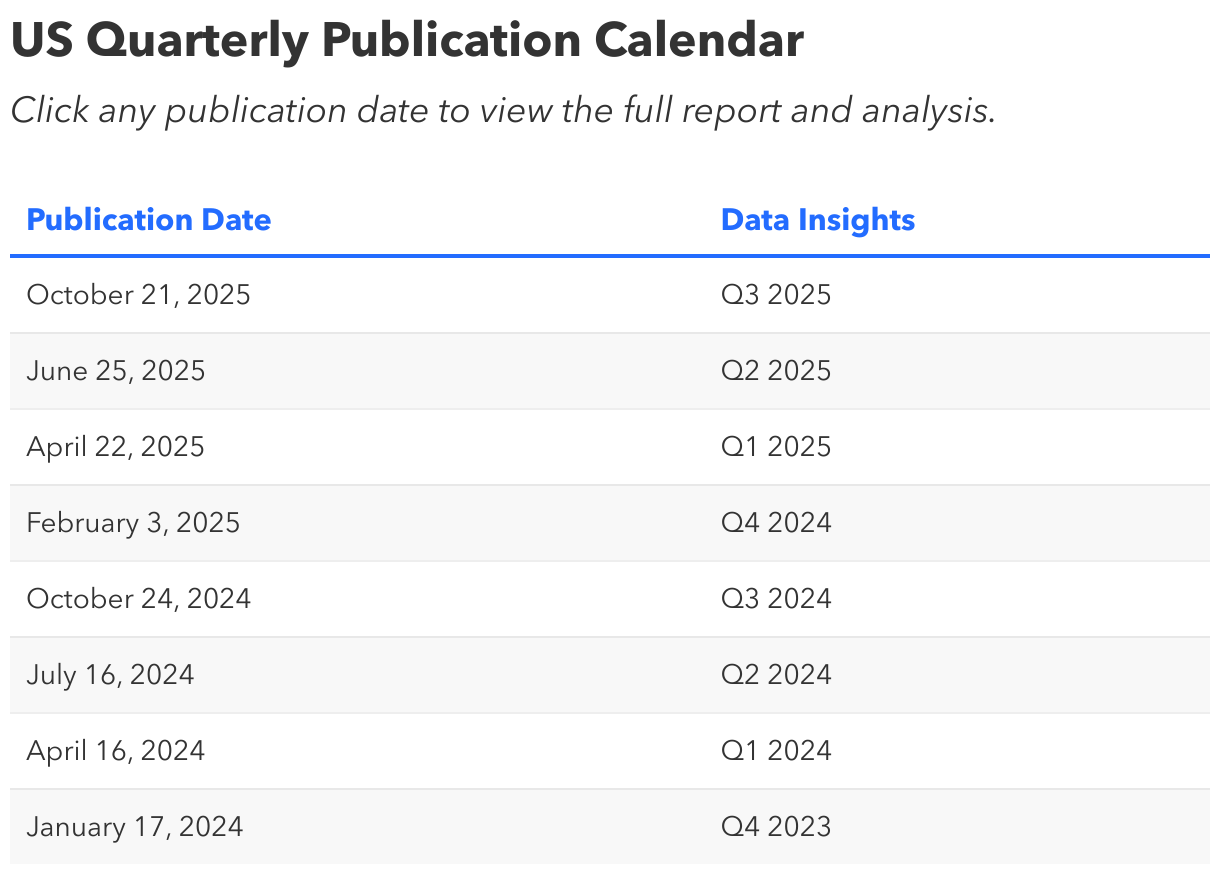Viewport: 1220px width, 876px height.
Task: Select the Q2 2025 data insights entry
Action: point(776,371)
